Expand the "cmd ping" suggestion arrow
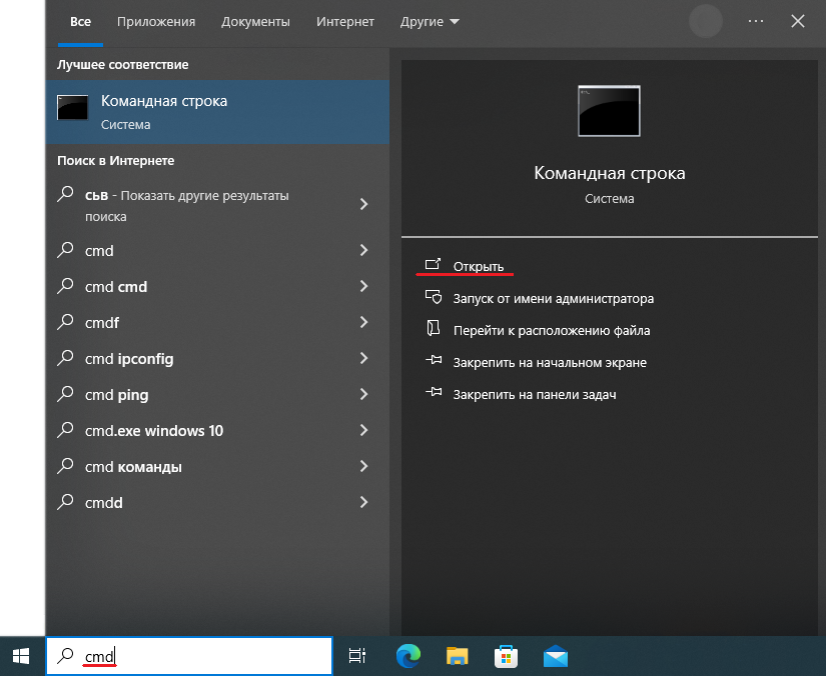826x676 pixels. [364, 395]
